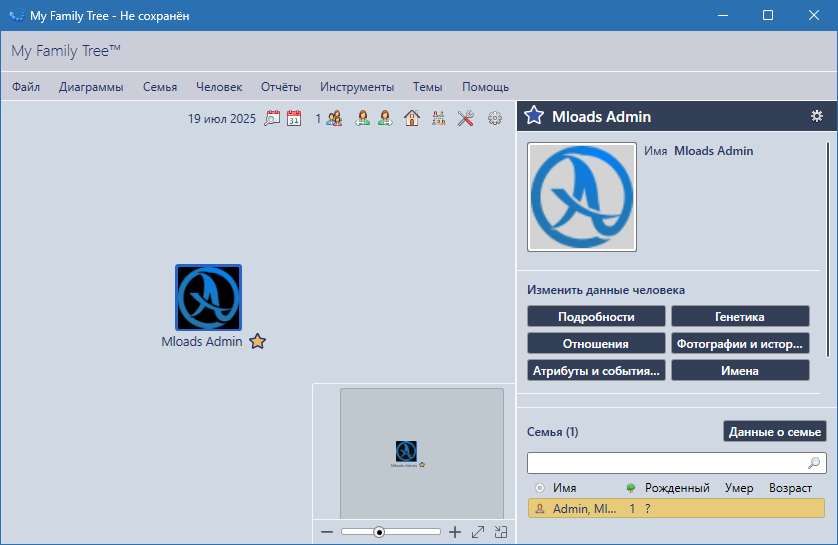The width and height of the screenshot is (838, 545).
Task: Click the calendar search icon in toolbar
Action: (x=272, y=118)
